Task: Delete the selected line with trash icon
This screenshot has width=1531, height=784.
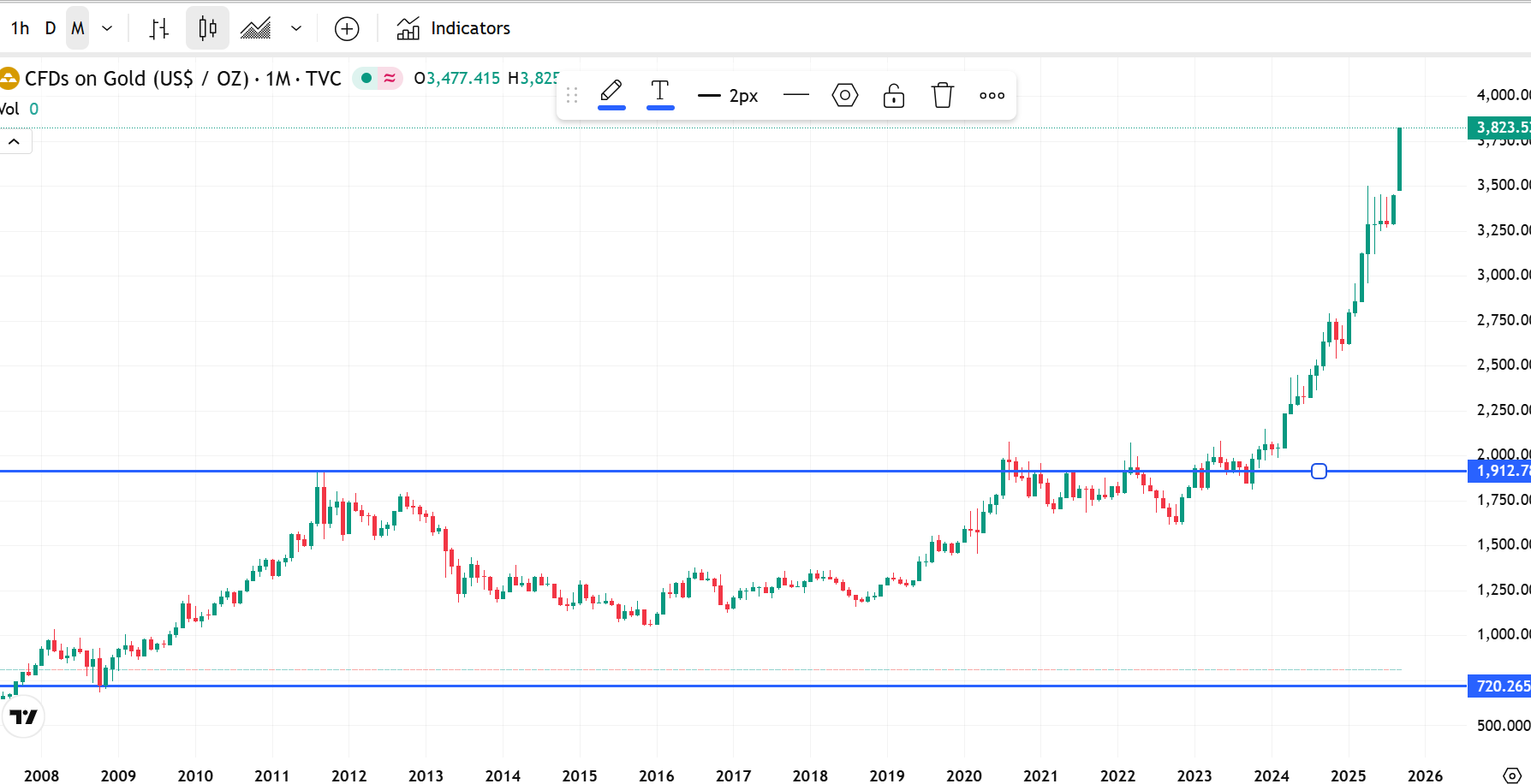Action: click(x=943, y=95)
